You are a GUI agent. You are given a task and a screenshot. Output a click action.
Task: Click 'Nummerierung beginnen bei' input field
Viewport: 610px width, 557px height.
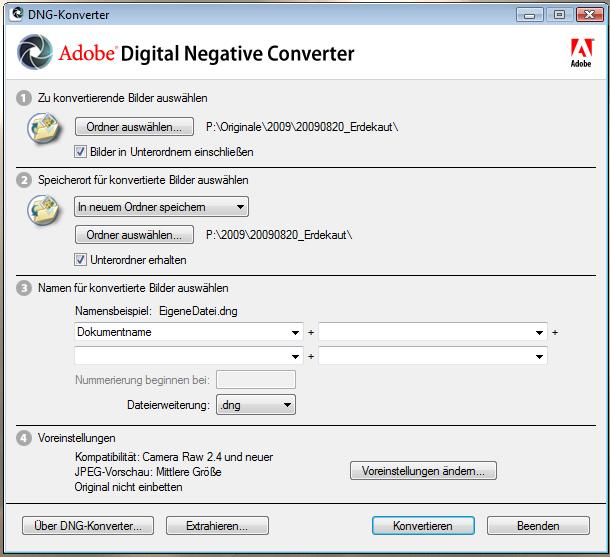coord(256,380)
